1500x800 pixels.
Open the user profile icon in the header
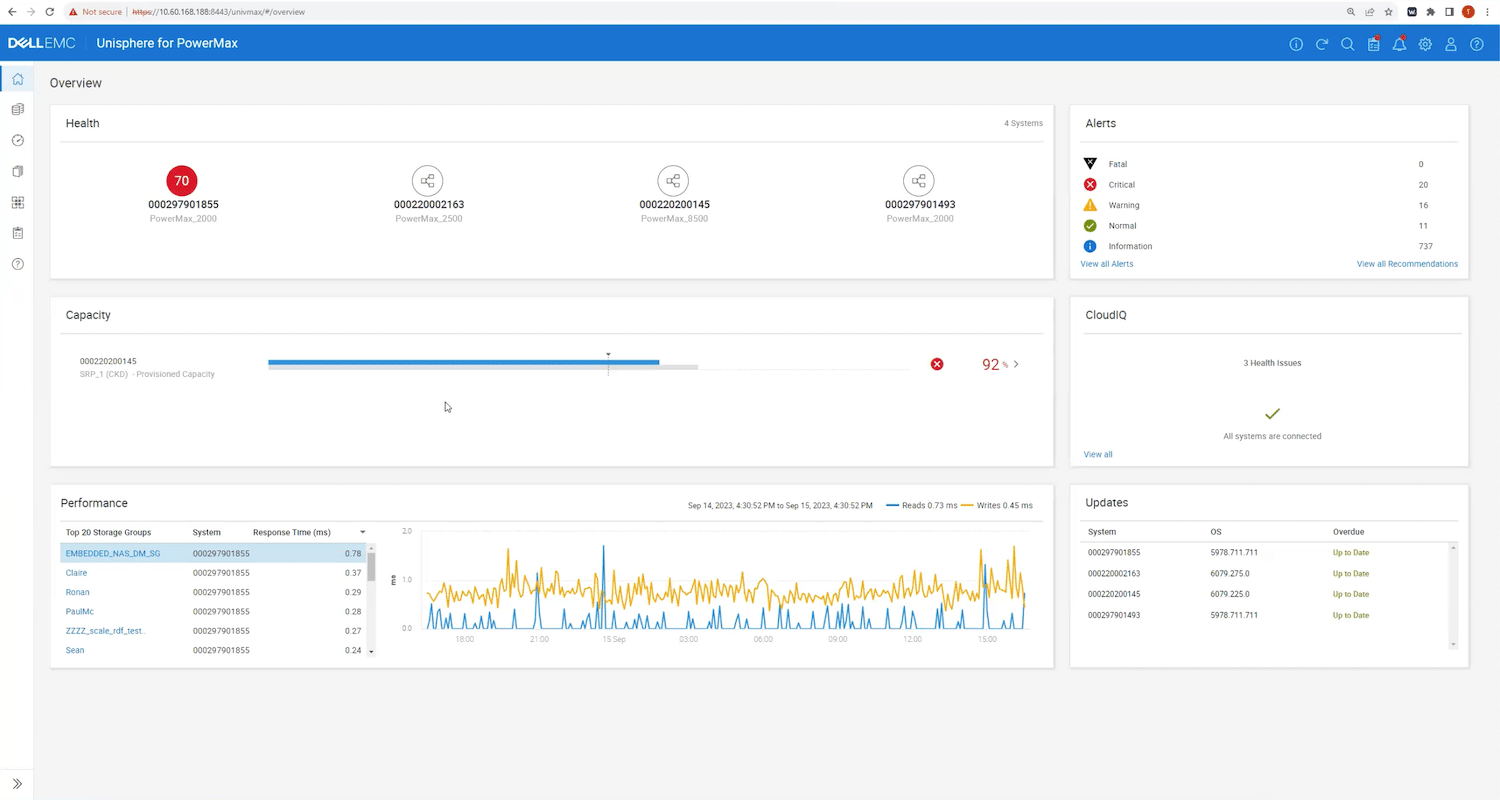[1451, 44]
